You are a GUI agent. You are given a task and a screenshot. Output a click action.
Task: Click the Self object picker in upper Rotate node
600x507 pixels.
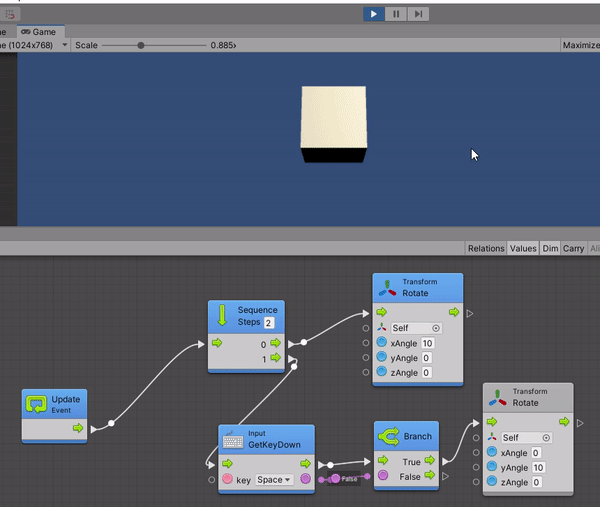(436, 328)
